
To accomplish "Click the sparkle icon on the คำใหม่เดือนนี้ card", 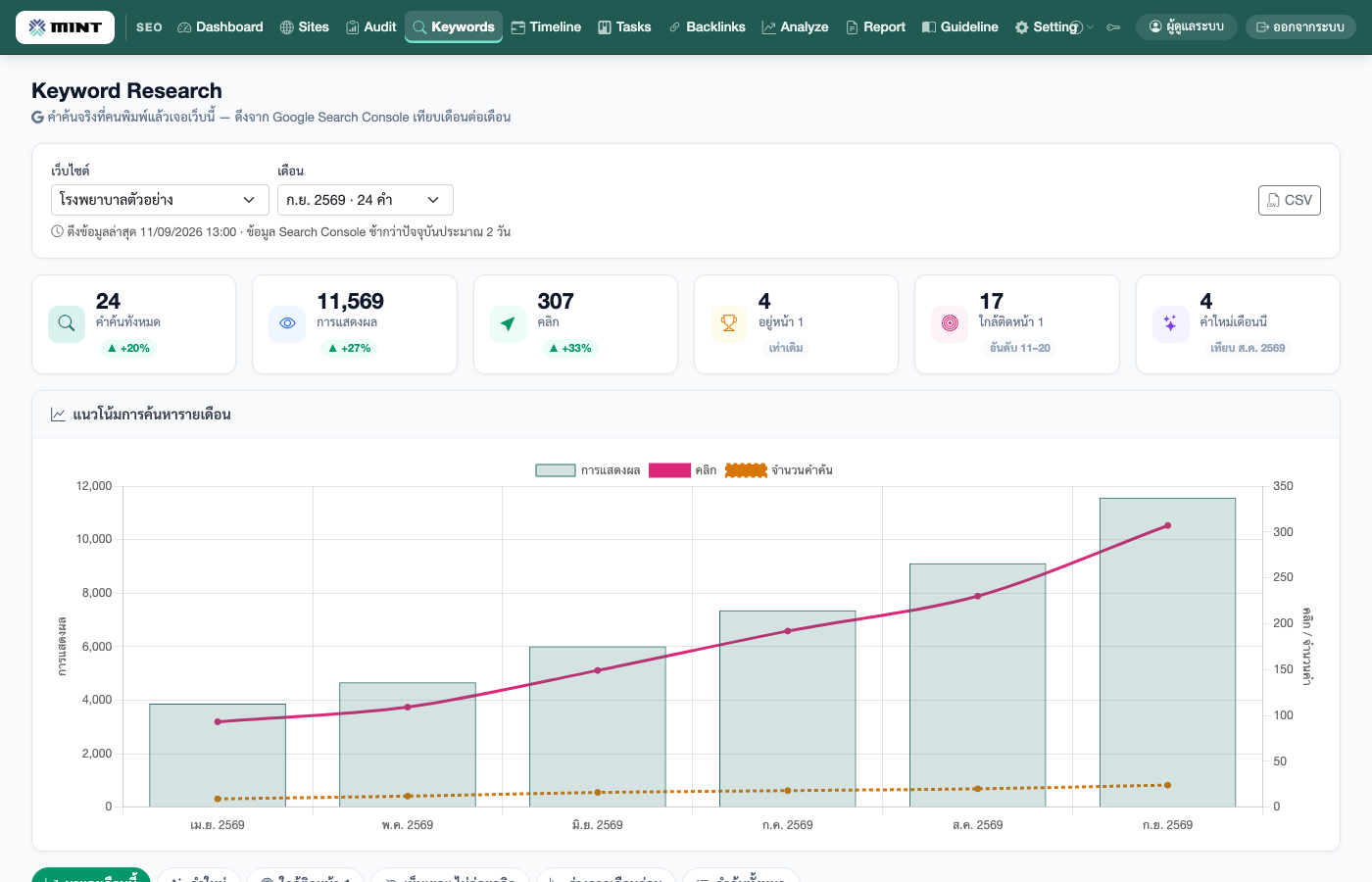I will 1170,323.
